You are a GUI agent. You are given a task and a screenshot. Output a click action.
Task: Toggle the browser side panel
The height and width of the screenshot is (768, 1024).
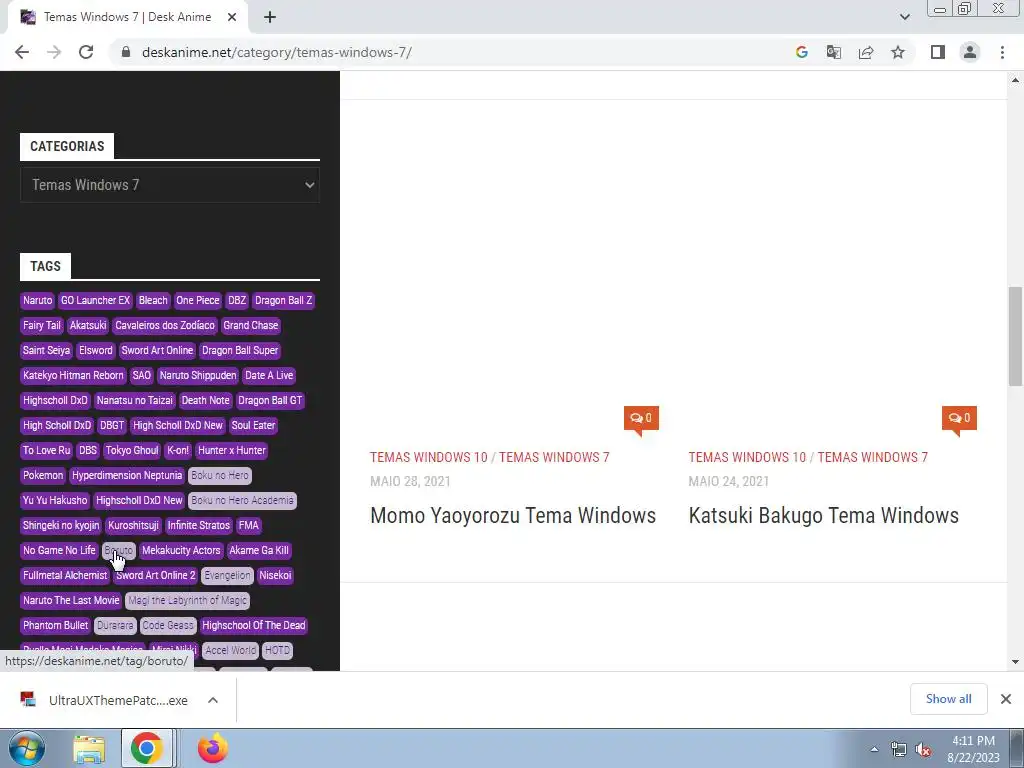(x=938, y=52)
